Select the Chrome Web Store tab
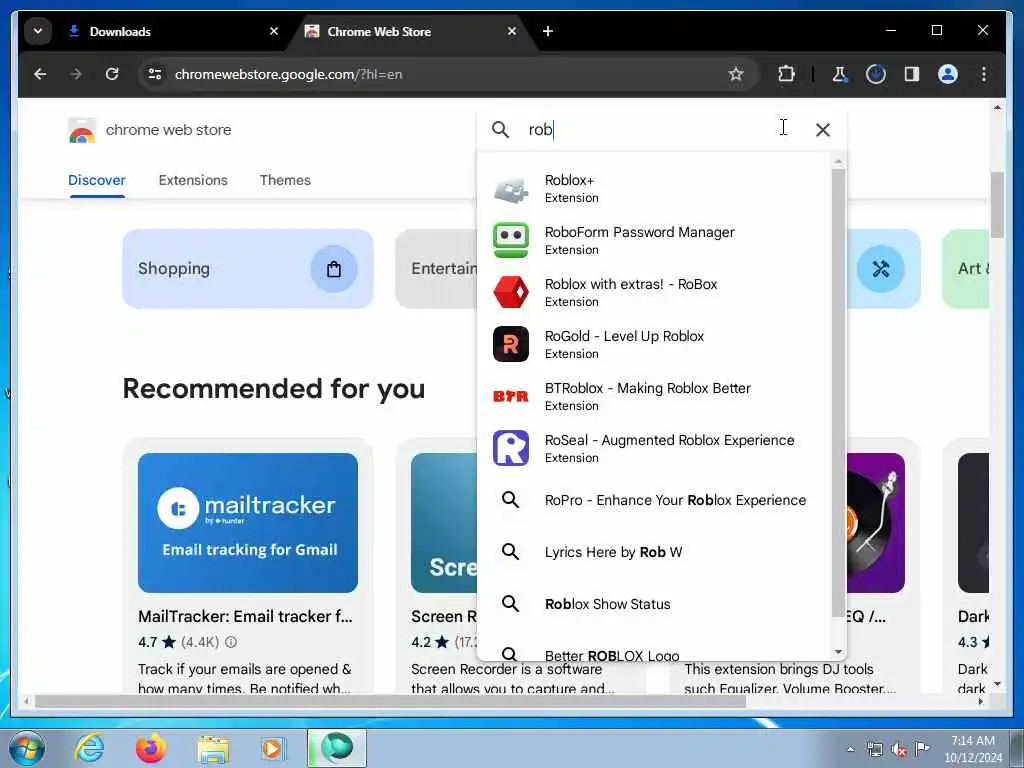This screenshot has width=1024, height=768. click(x=411, y=31)
